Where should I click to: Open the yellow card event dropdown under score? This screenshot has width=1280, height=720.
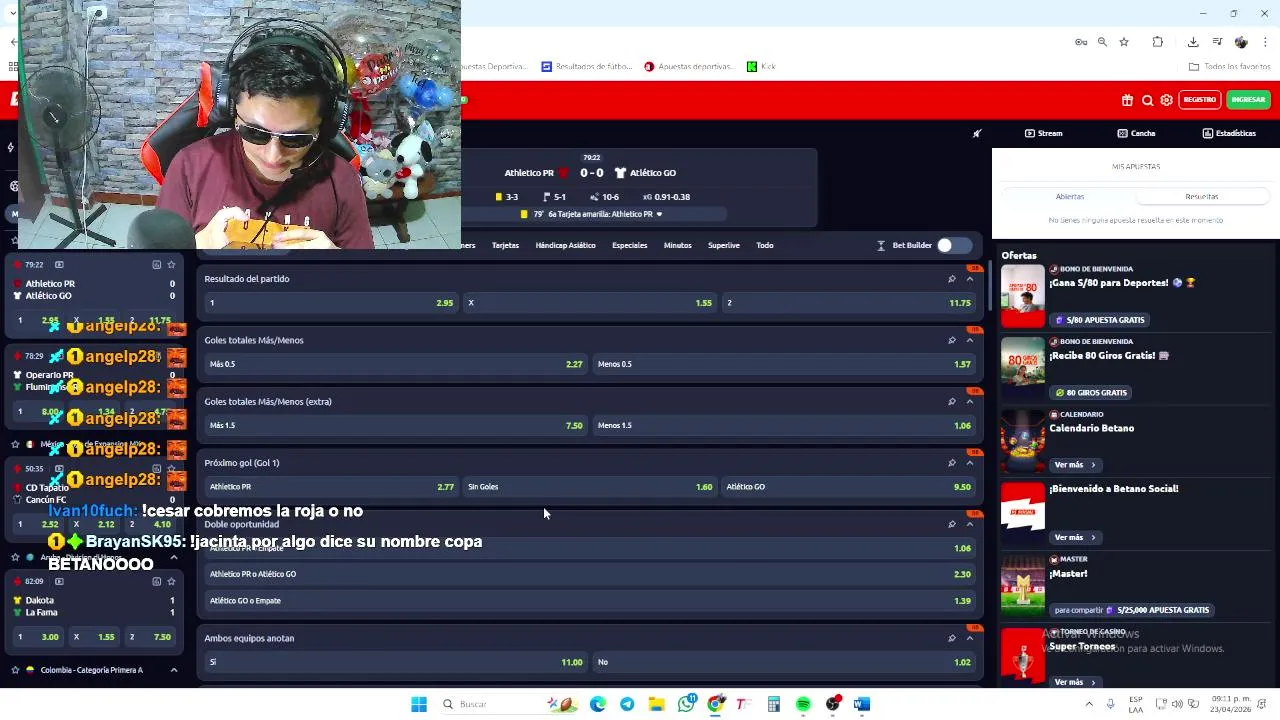[659, 214]
